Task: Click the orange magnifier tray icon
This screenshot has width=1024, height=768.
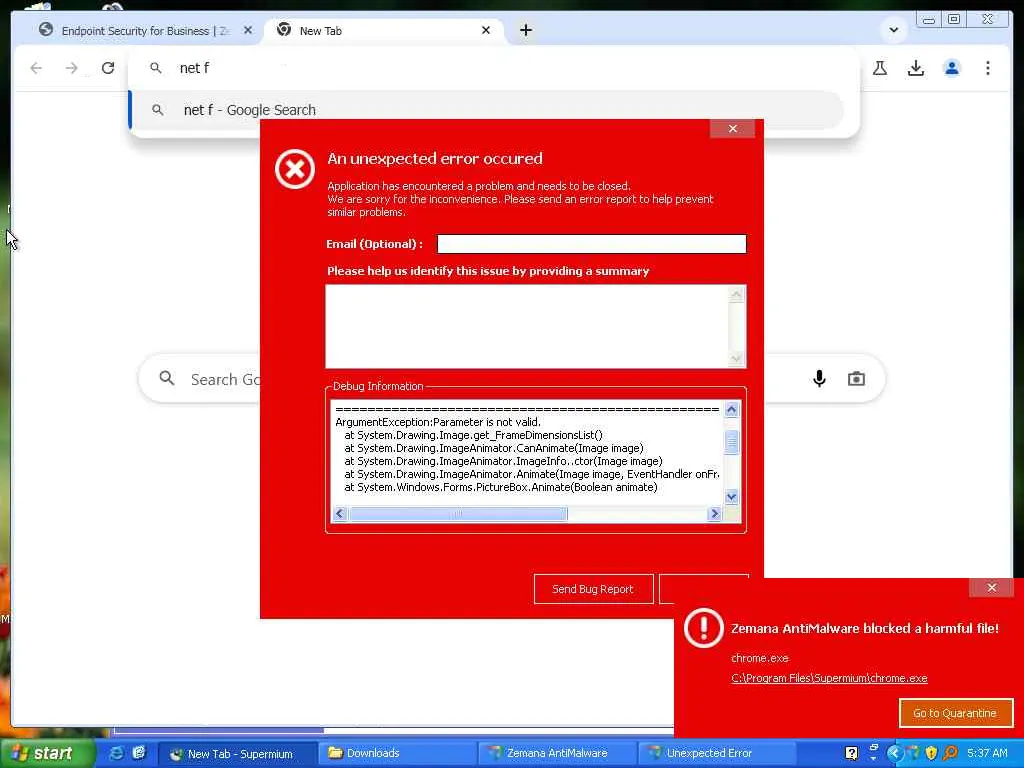Action: (950, 753)
